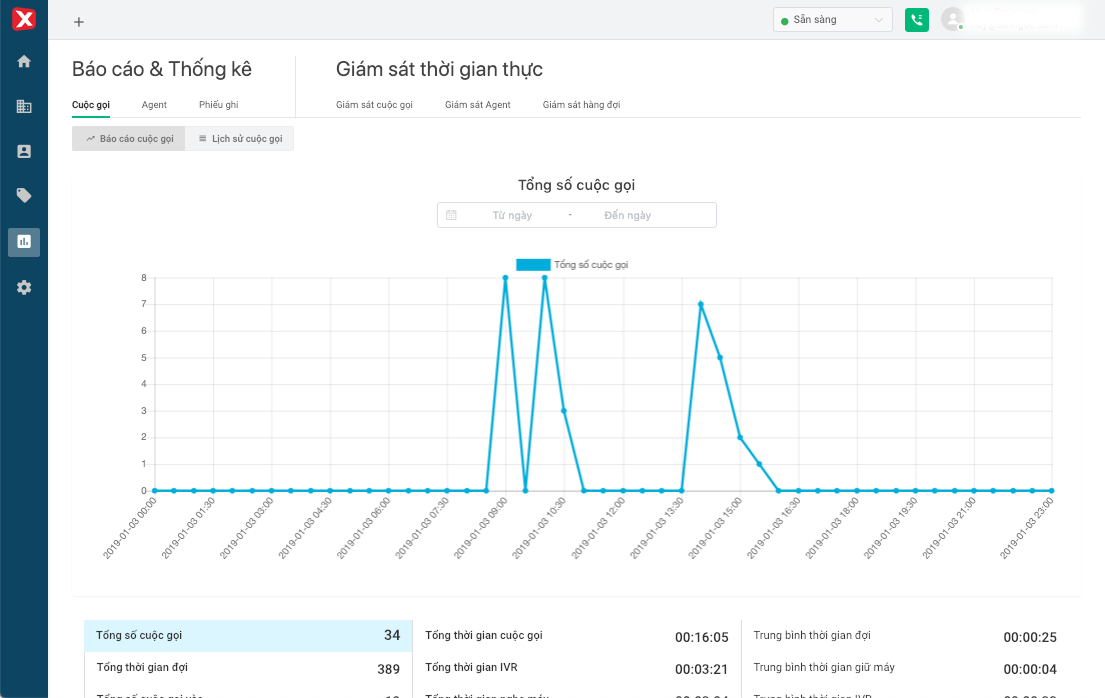Open the settings gear sidebar icon
Screen dimensions: 1105x698
click(x=24, y=288)
